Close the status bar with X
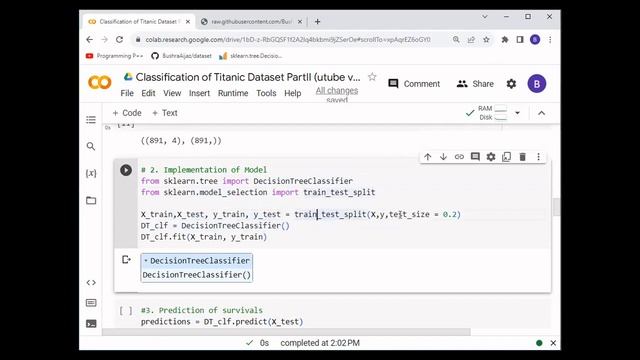This screenshot has height=360, width=640. pos(553,343)
